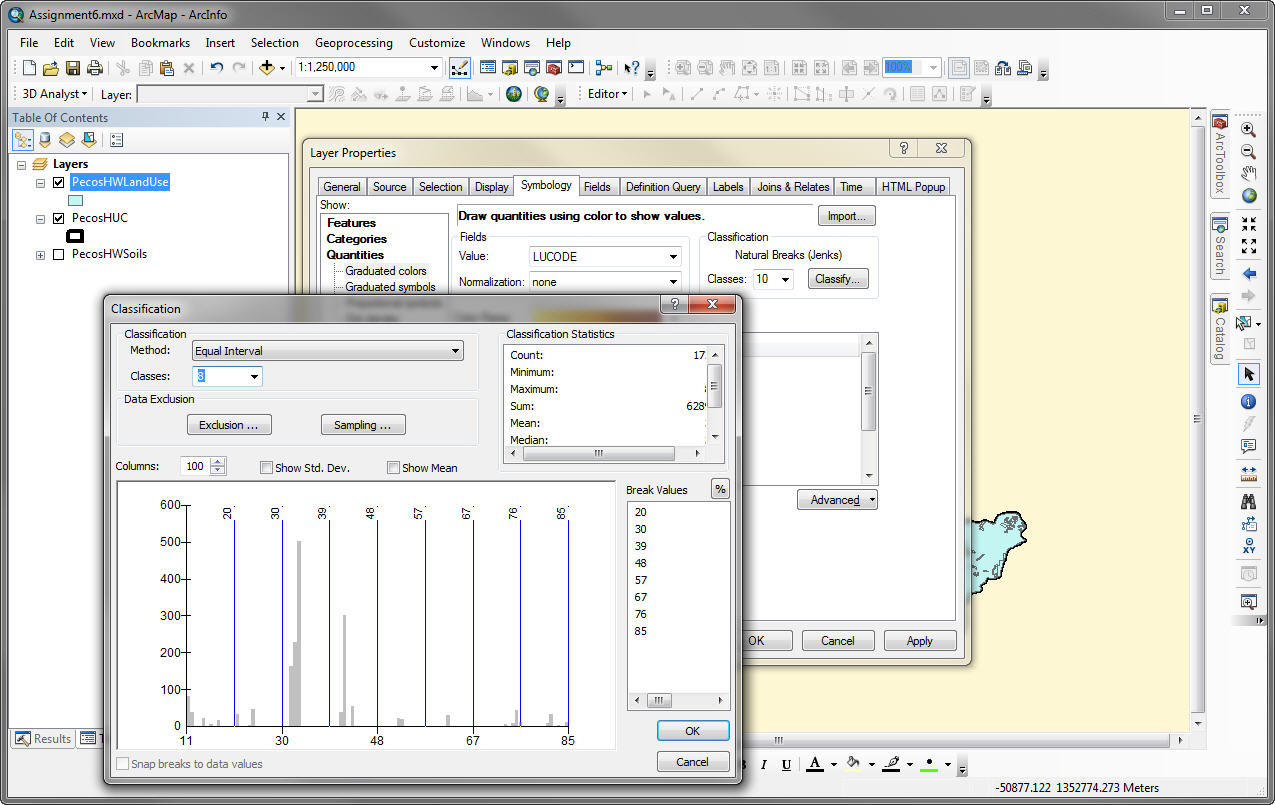
Task: Expand the PecosHWSoils layer
Action: [41, 255]
